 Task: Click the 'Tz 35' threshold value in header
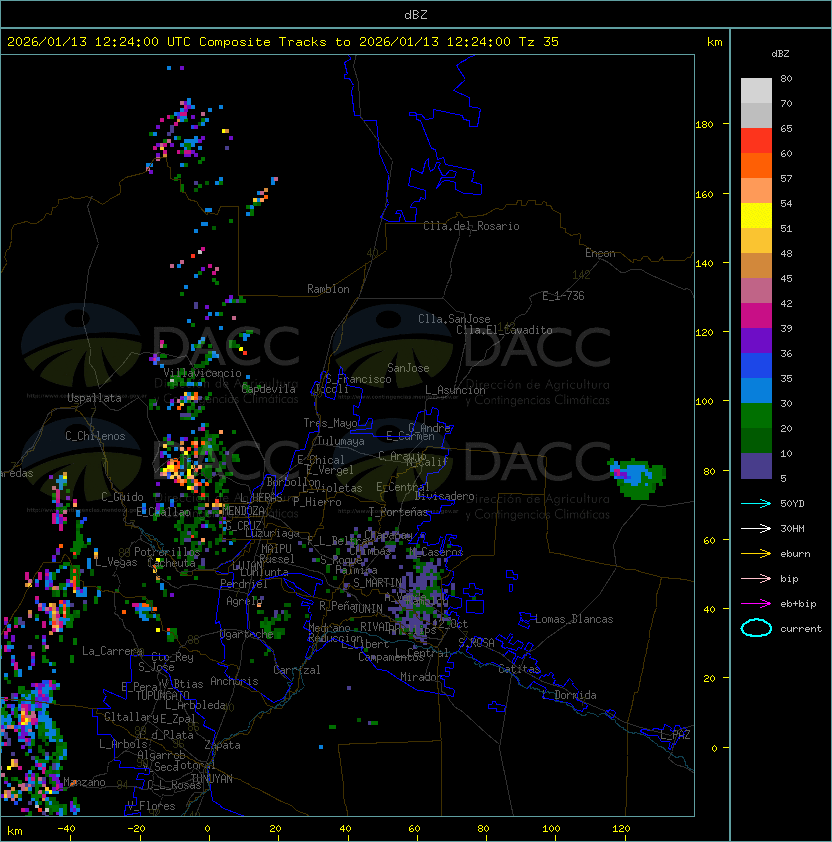click(x=539, y=41)
